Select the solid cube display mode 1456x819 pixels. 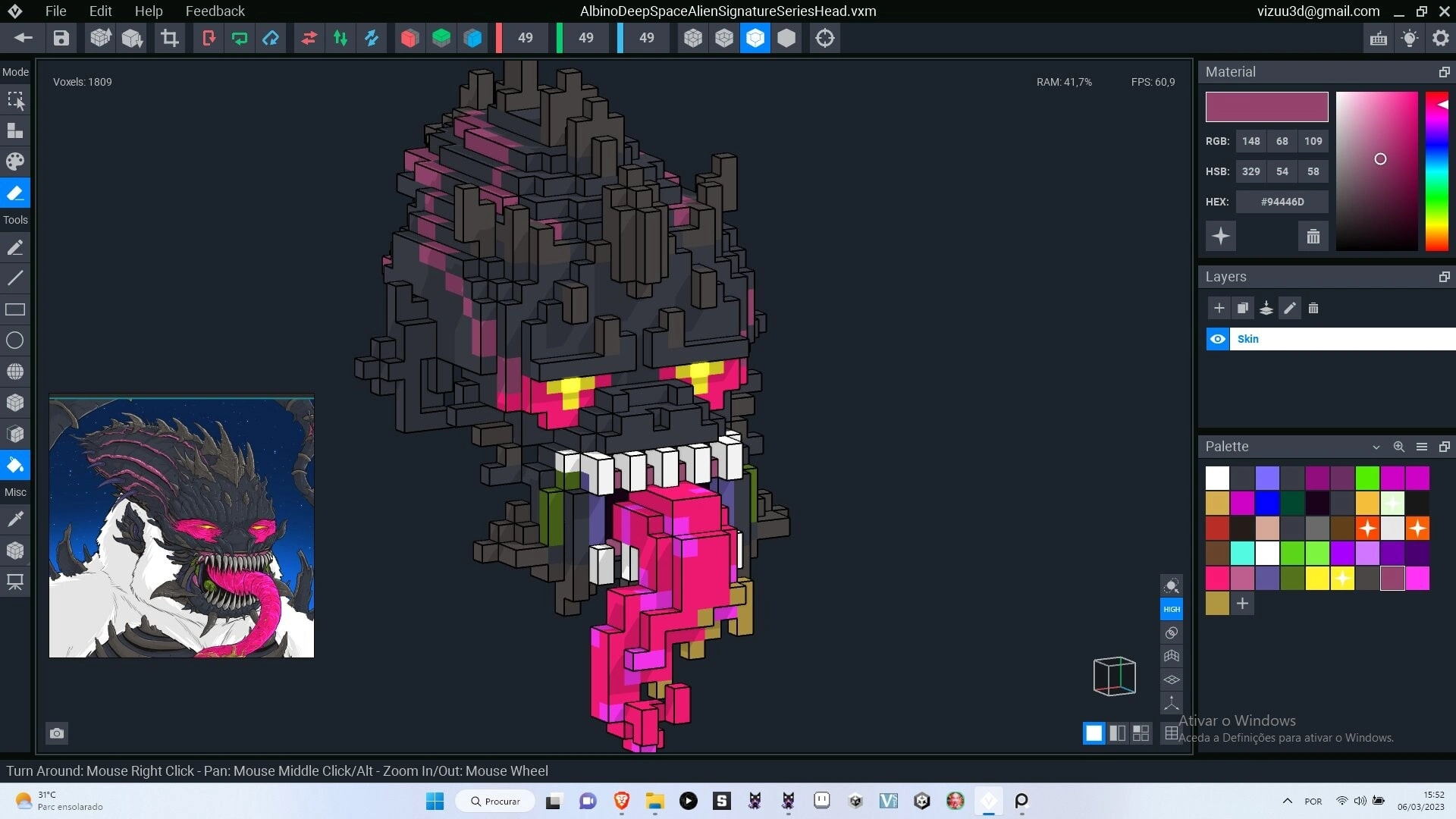(x=787, y=38)
